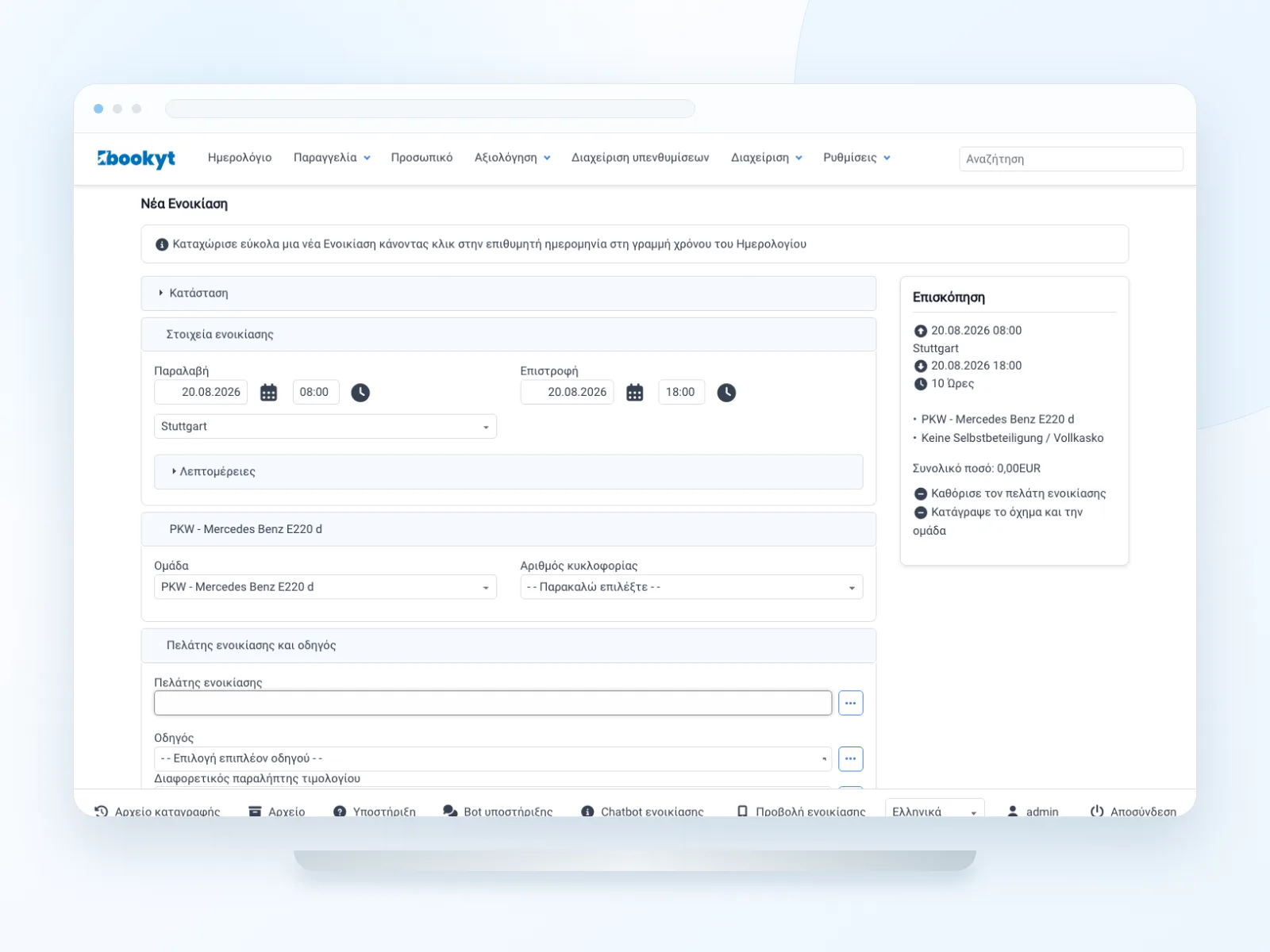Open the Stuttgart location dropdown
The image size is (1270, 952).
[x=325, y=426]
